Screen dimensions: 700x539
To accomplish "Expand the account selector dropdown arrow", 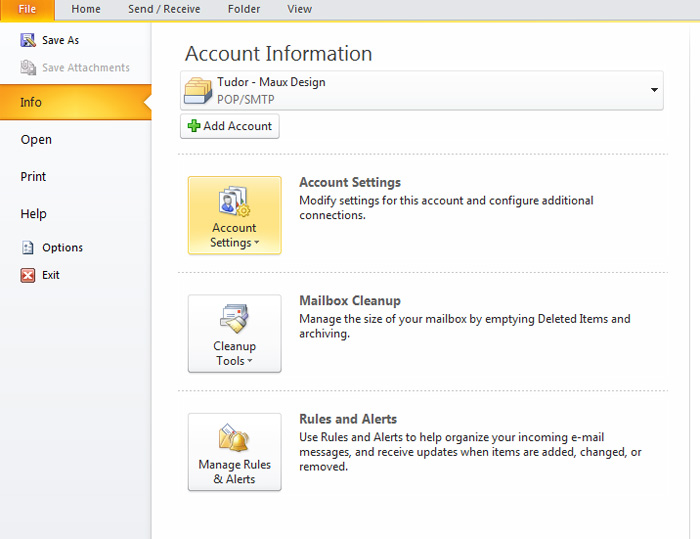I will tap(654, 90).
